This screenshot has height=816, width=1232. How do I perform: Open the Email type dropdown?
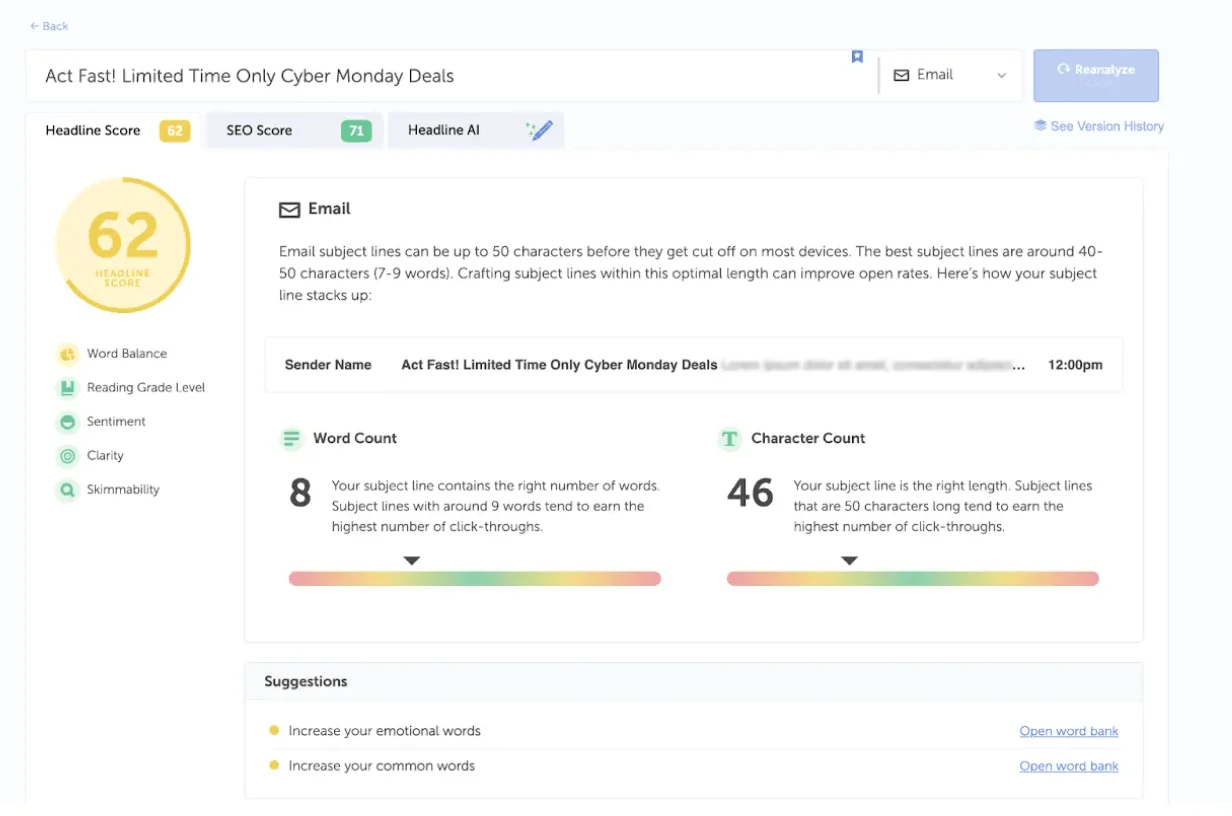(x=950, y=75)
